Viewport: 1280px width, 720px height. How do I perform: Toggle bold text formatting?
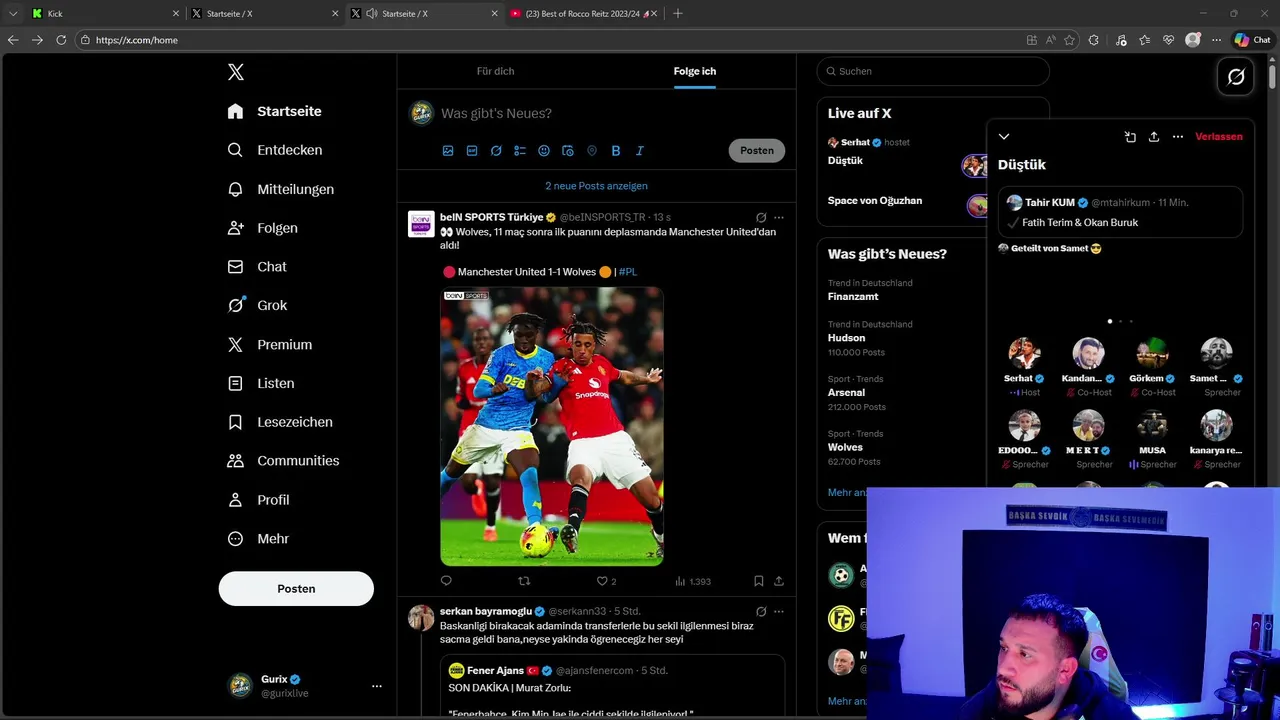[616, 151]
